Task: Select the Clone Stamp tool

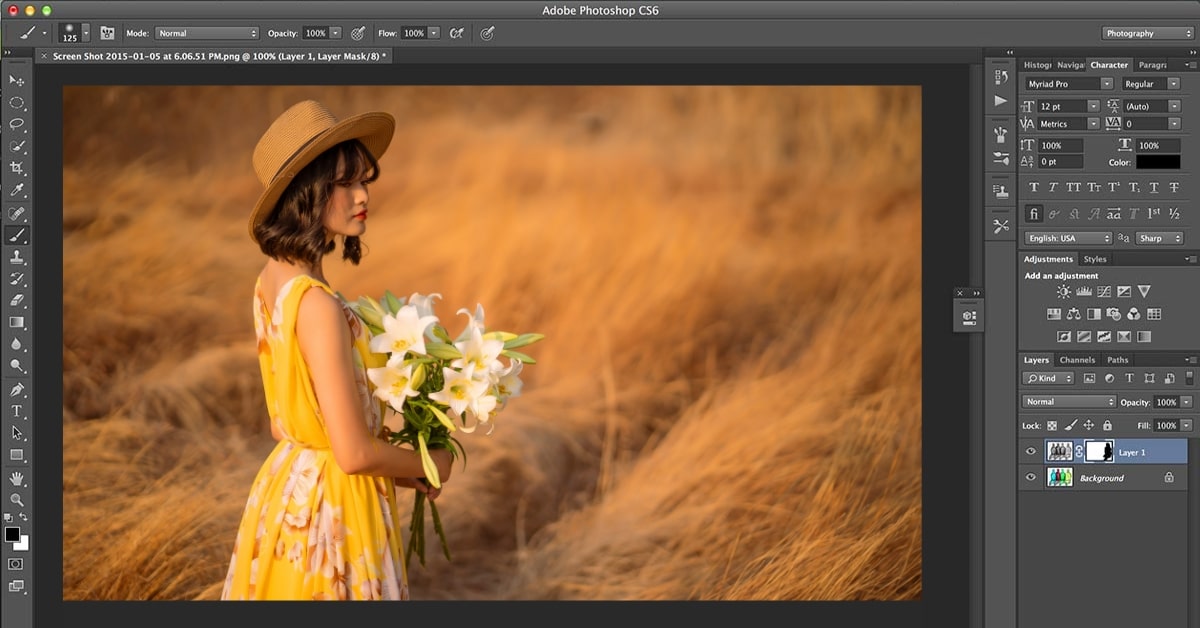Action: point(17,258)
